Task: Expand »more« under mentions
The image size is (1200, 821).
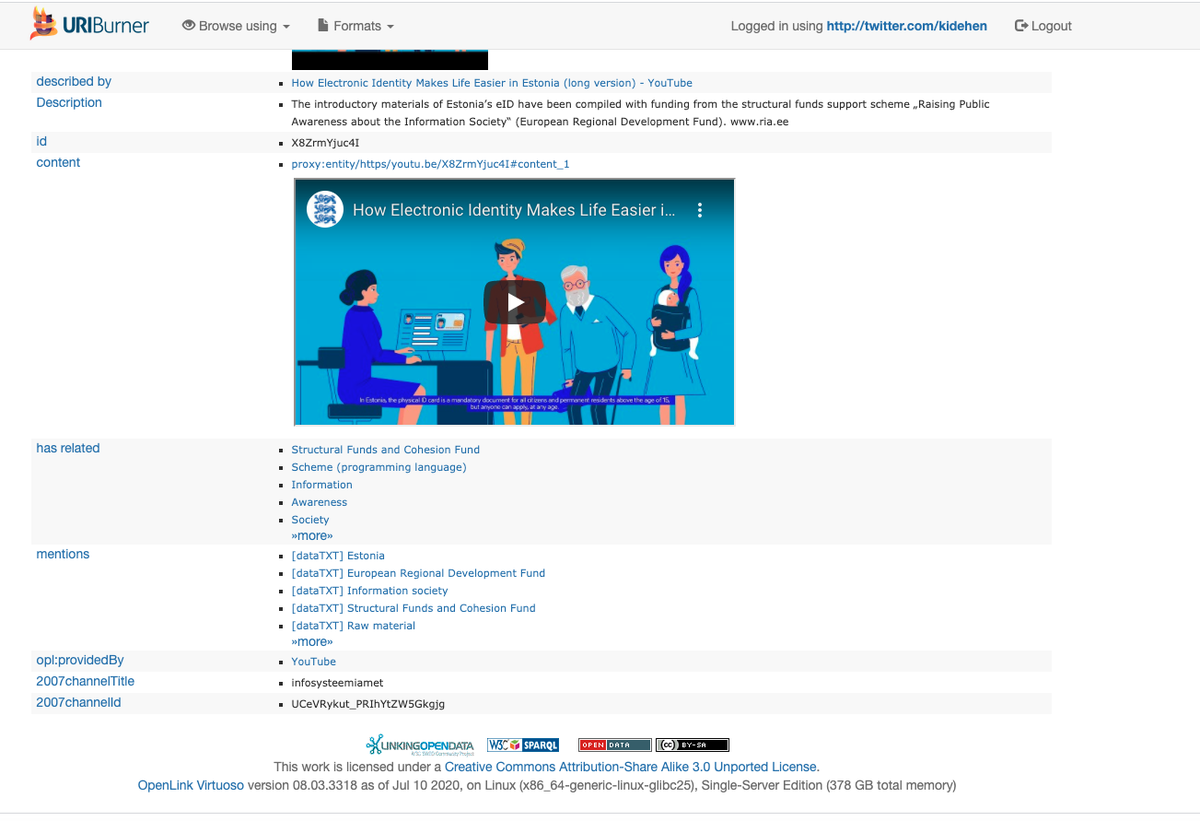Action: [x=312, y=642]
